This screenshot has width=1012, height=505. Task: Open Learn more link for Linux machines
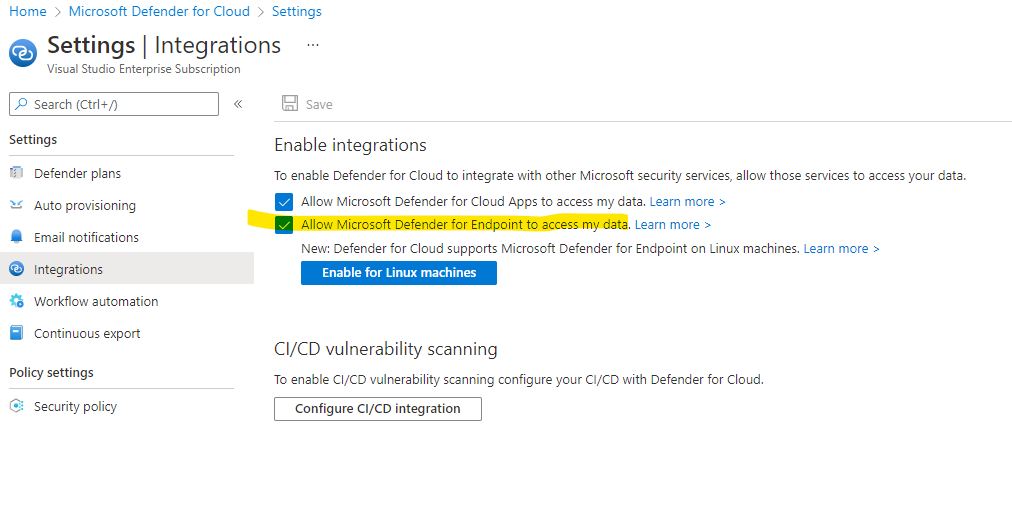(x=841, y=248)
